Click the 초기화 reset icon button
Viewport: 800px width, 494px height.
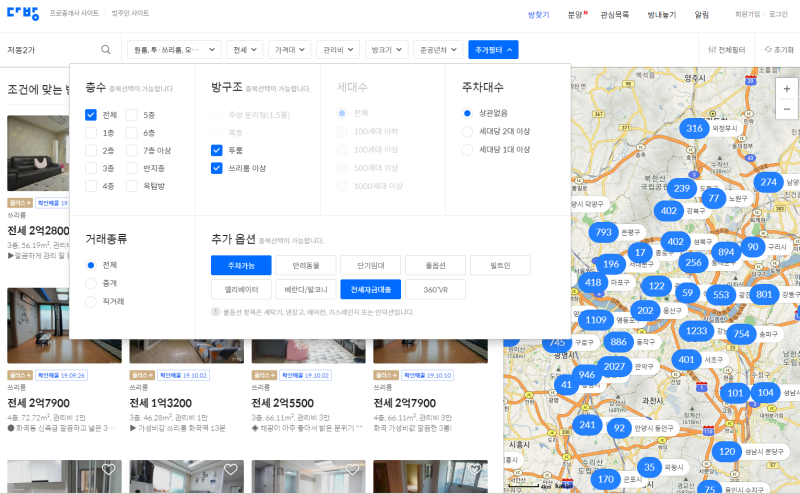[779, 50]
